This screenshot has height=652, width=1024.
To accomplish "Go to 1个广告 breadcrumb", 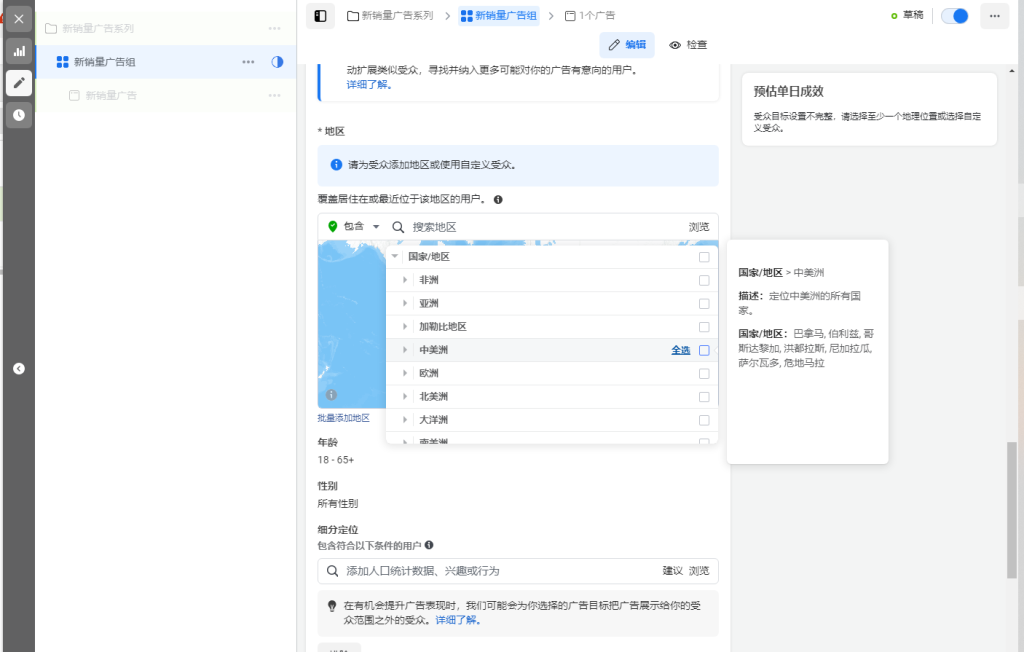I will coord(590,16).
